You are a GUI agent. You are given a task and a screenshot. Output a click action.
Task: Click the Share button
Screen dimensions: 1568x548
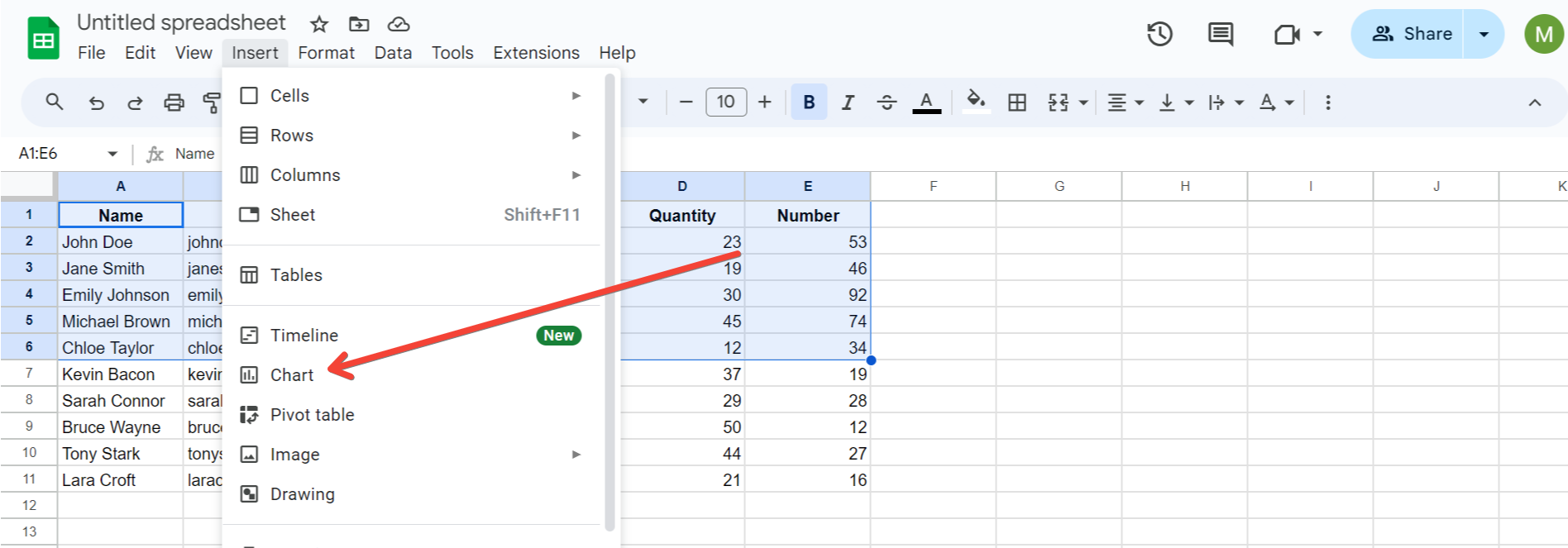[1411, 34]
